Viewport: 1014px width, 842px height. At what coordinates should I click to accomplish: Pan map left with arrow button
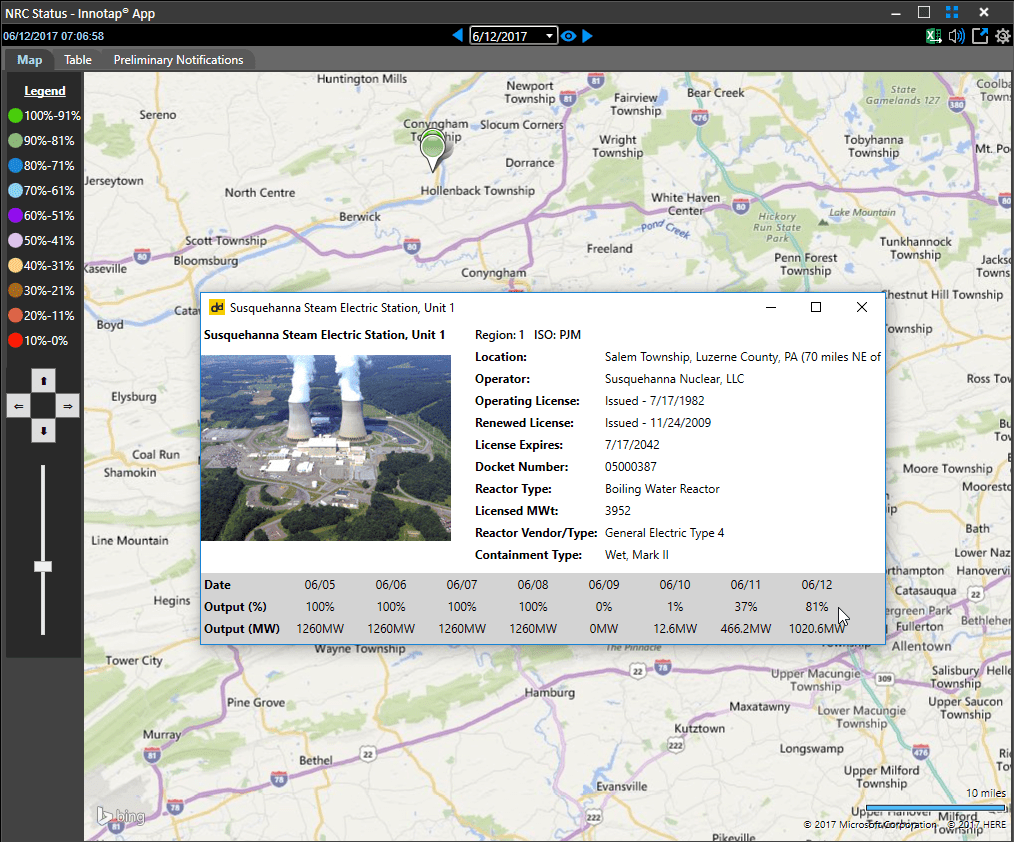pyautogui.click(x=18, y=406)
